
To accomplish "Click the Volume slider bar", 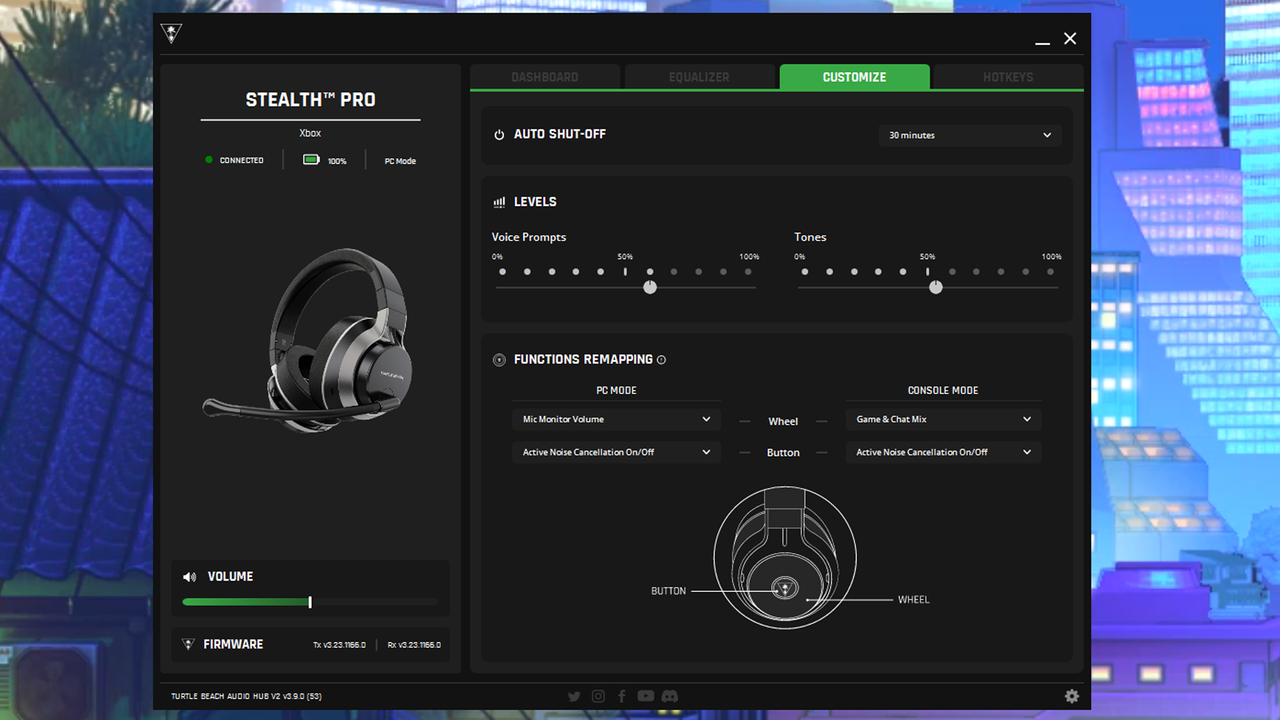I will tap(310, 602).
